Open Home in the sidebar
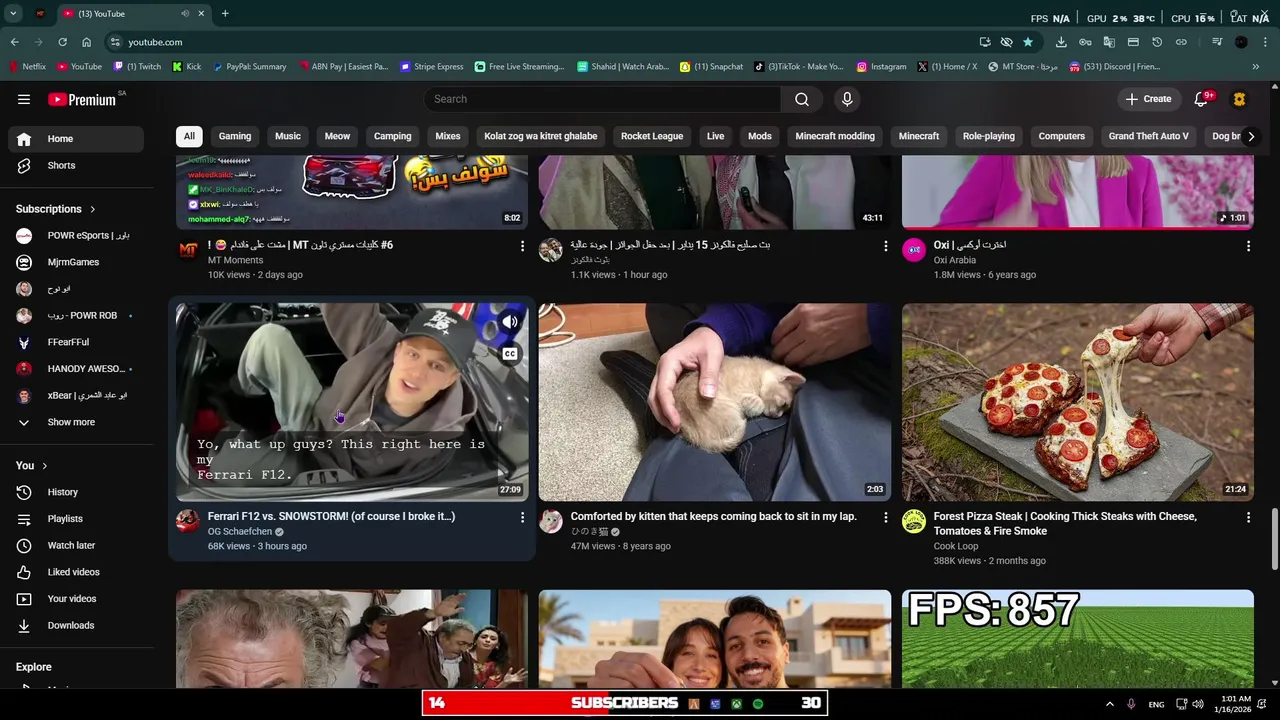 [76, 139]
